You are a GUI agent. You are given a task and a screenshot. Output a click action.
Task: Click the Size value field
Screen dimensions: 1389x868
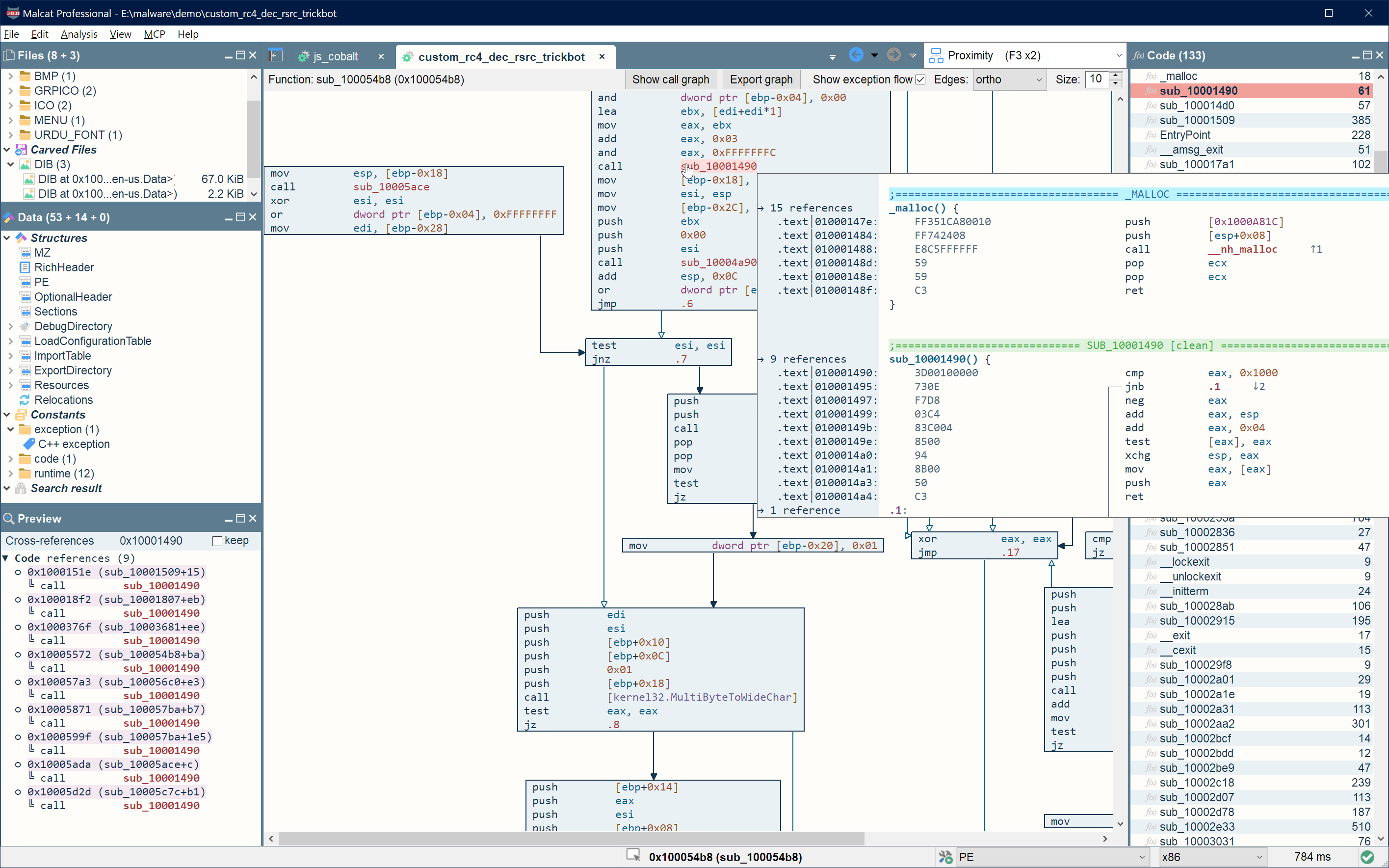pos(1097,79)
